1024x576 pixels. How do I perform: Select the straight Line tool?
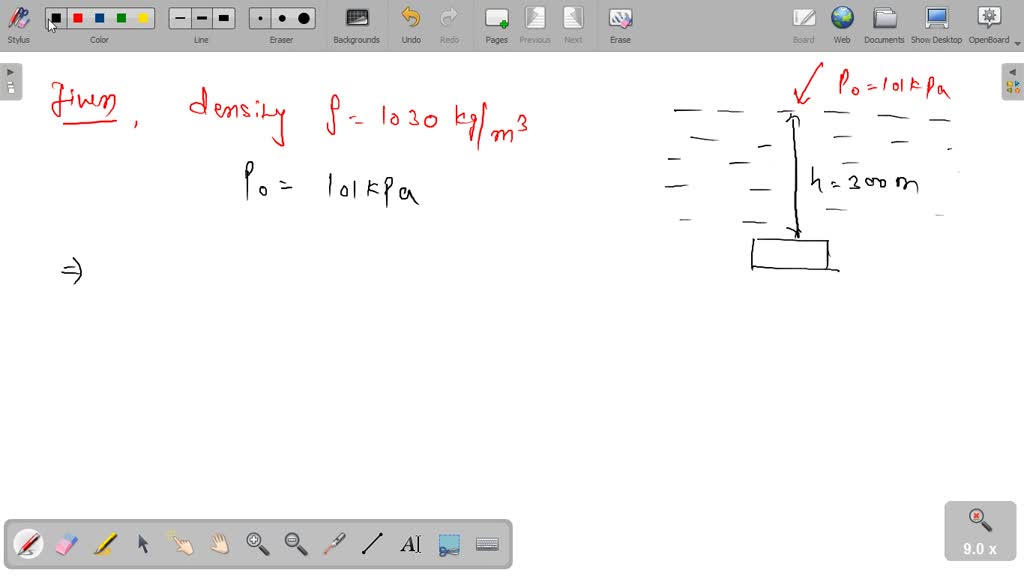coord(371,543)
